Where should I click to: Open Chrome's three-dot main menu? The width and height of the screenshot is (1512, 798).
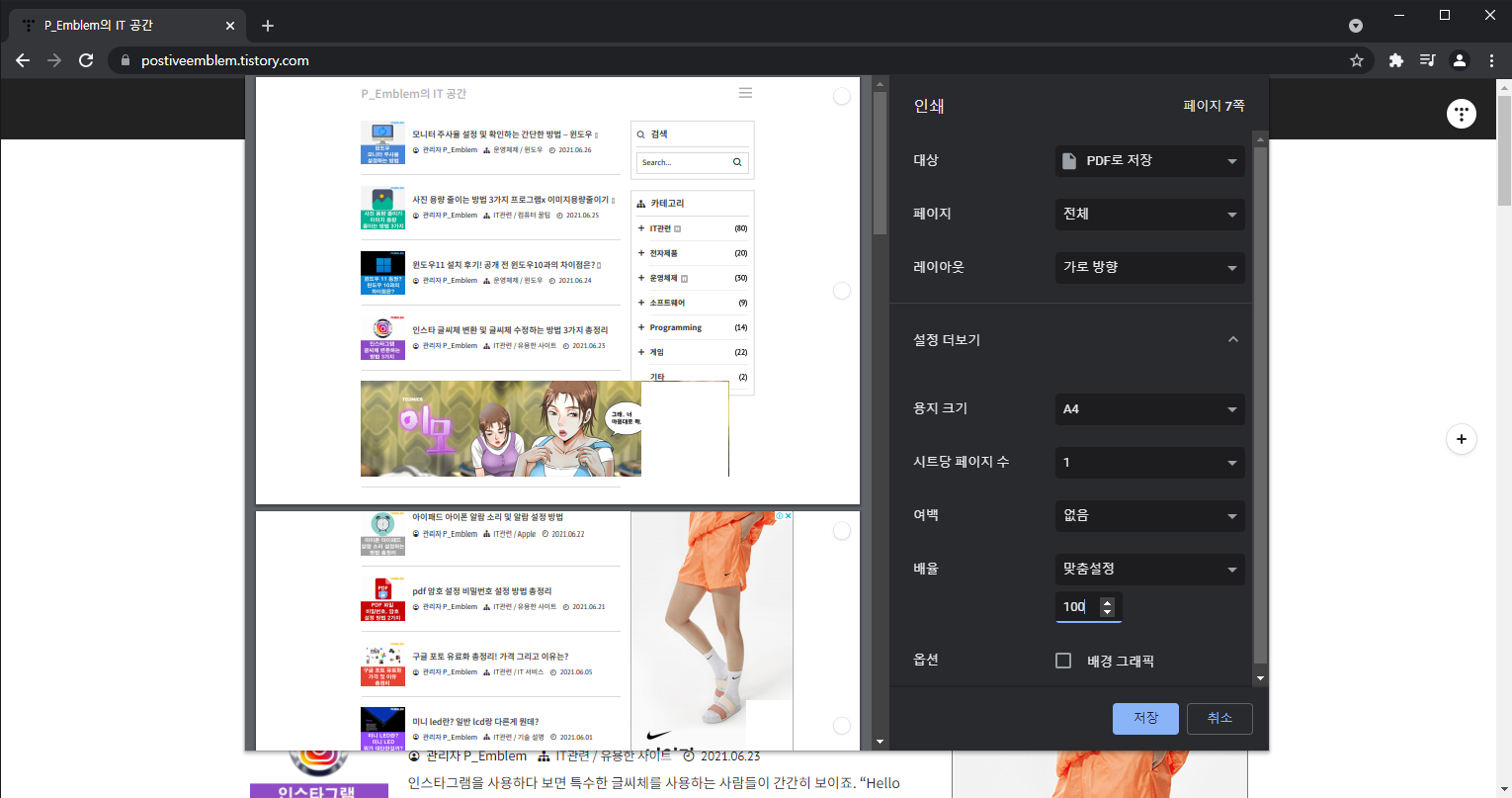coord(1493,59)
